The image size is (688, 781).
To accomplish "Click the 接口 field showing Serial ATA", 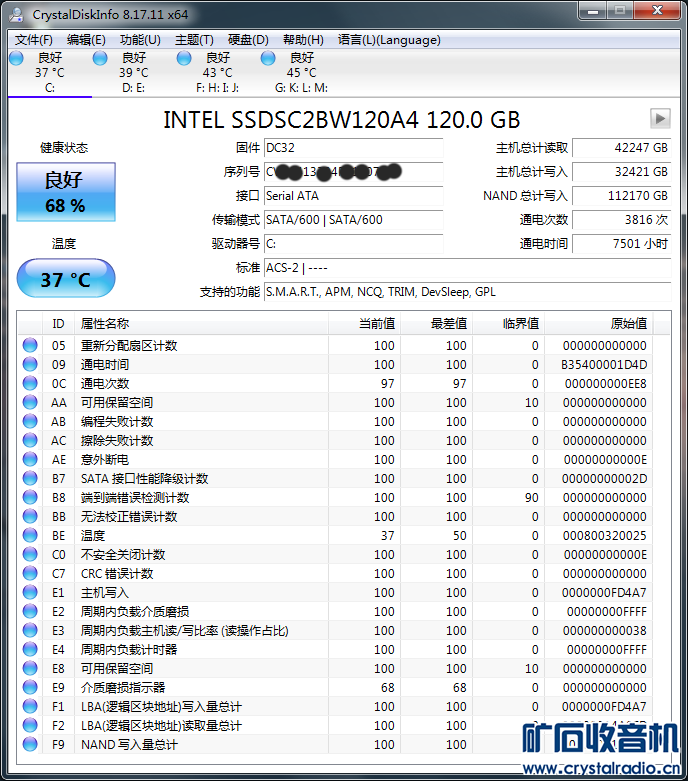I will coord(353,196).
